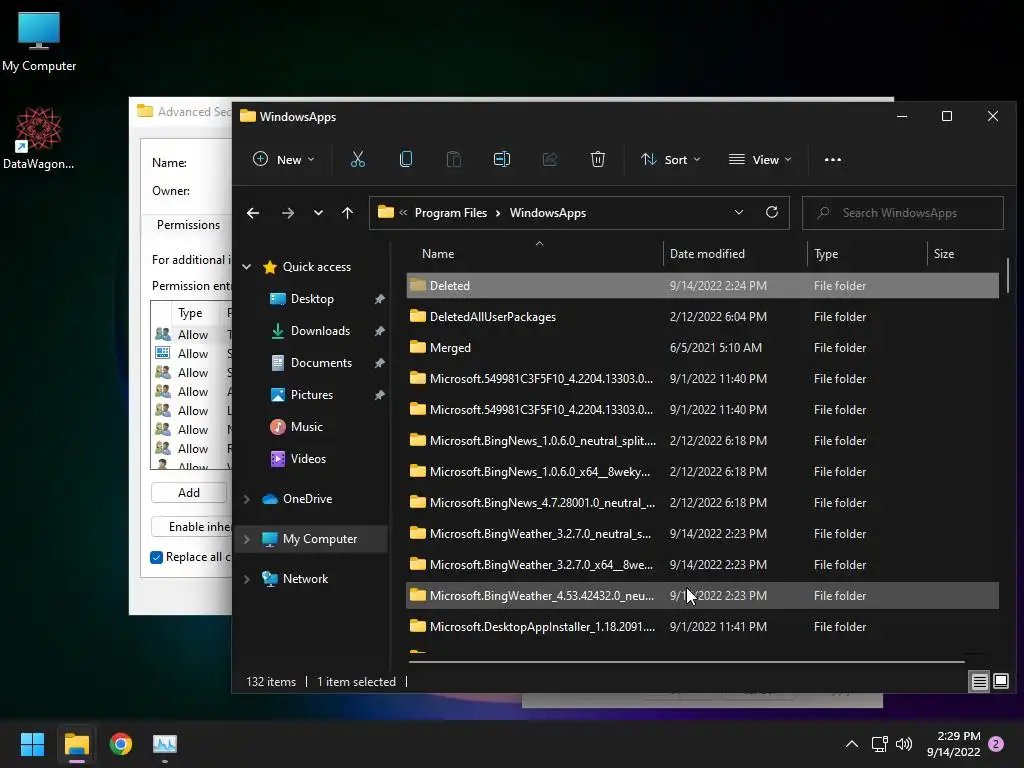Open DataWagon desktop shortcut
The image size is (1024, 768).
39,138
